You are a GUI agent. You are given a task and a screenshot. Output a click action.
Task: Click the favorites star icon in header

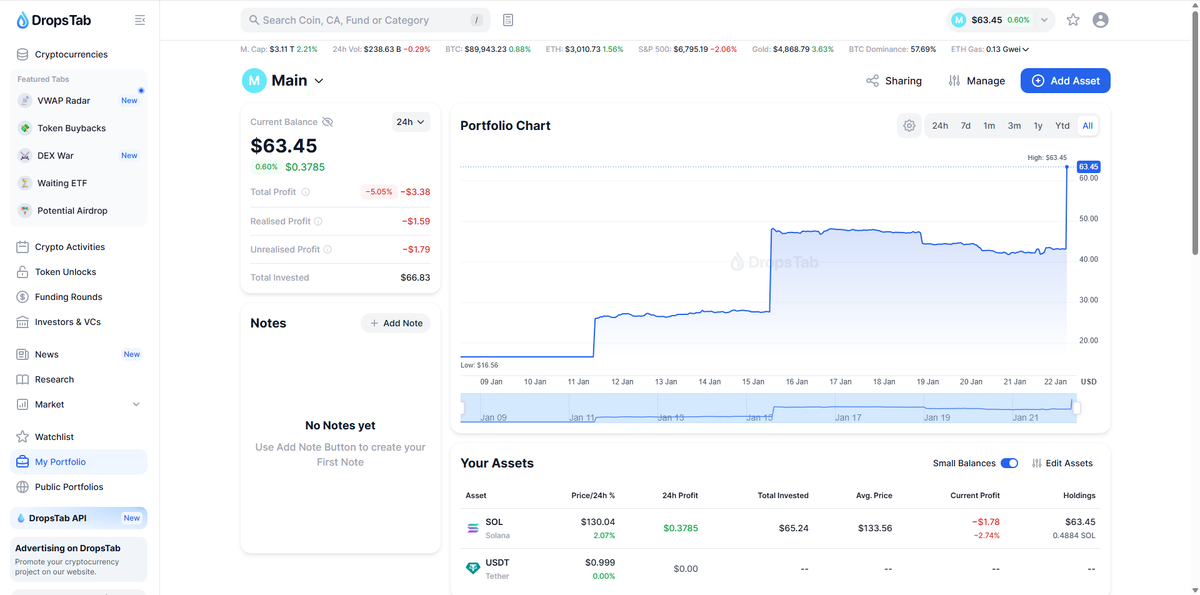[1073, 20]
